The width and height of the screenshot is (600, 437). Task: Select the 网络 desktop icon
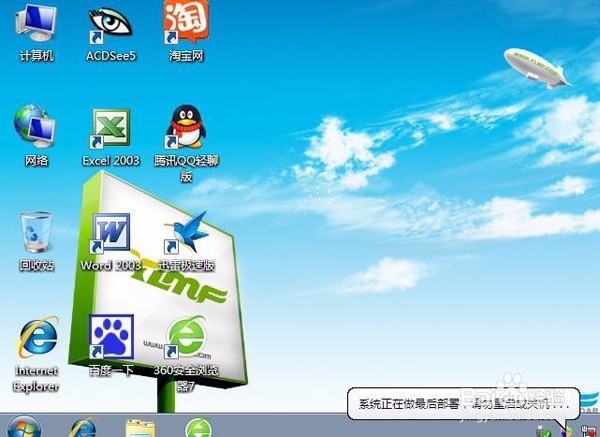pyautogui.click(x=36, y=137)
